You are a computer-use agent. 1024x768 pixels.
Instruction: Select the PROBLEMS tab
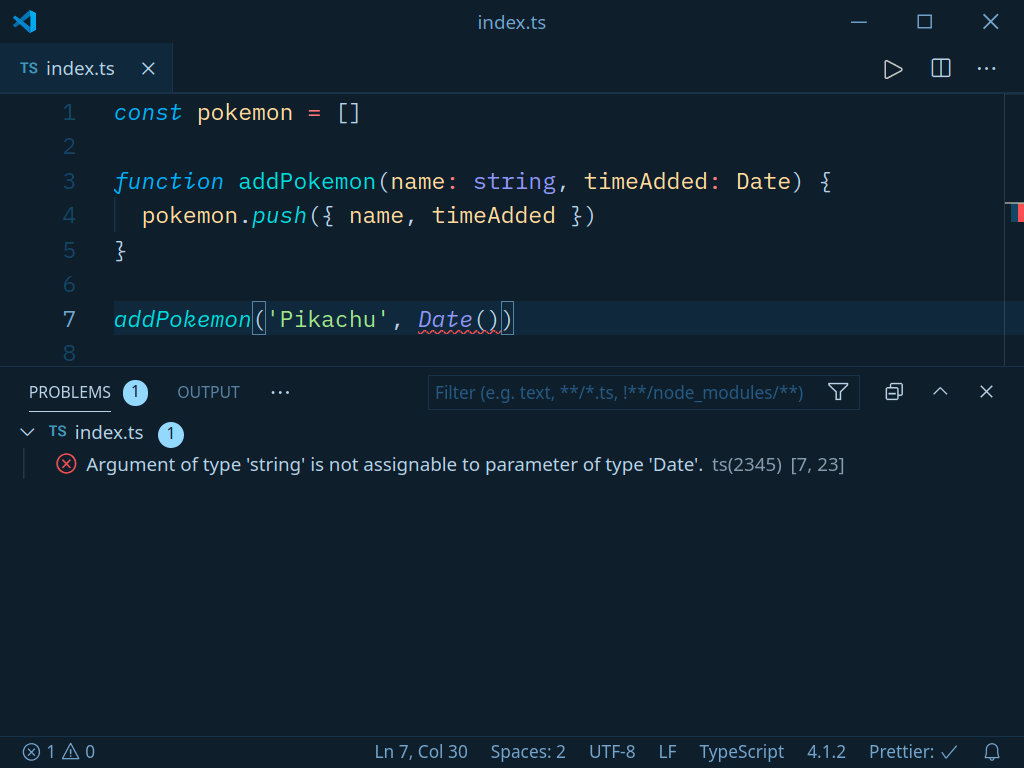click(x=68, y=392)
